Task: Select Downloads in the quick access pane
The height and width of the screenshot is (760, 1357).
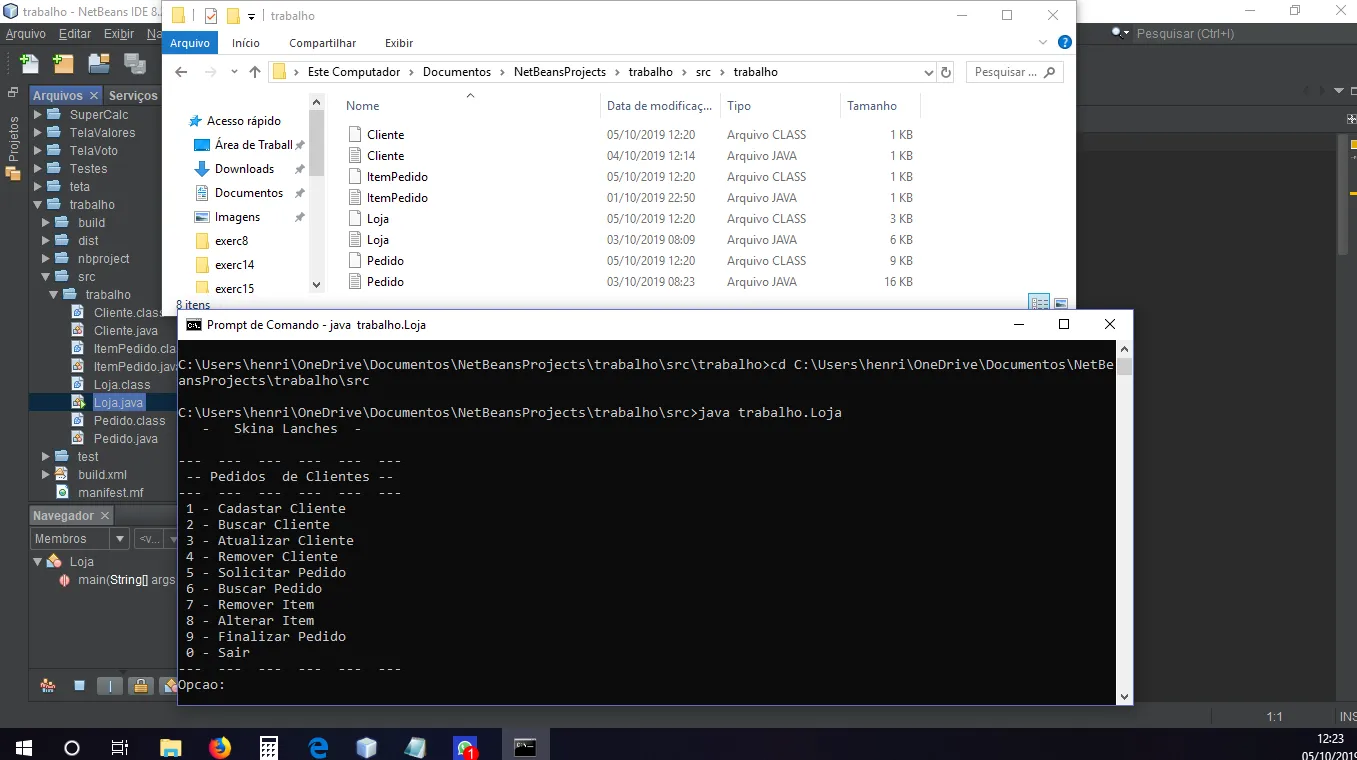Action: click(244, 169)
